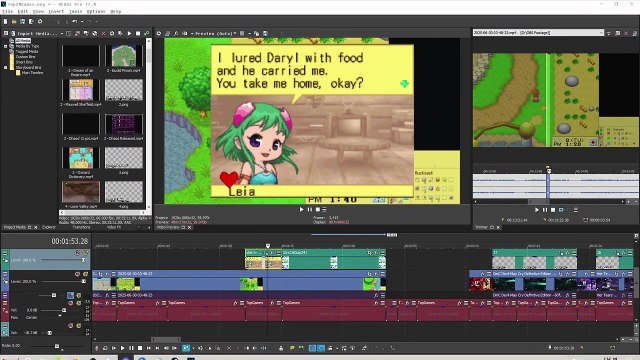Switch to the Explorer tab
The width and height of the screenshot is (640, 360).
[49, 227]
